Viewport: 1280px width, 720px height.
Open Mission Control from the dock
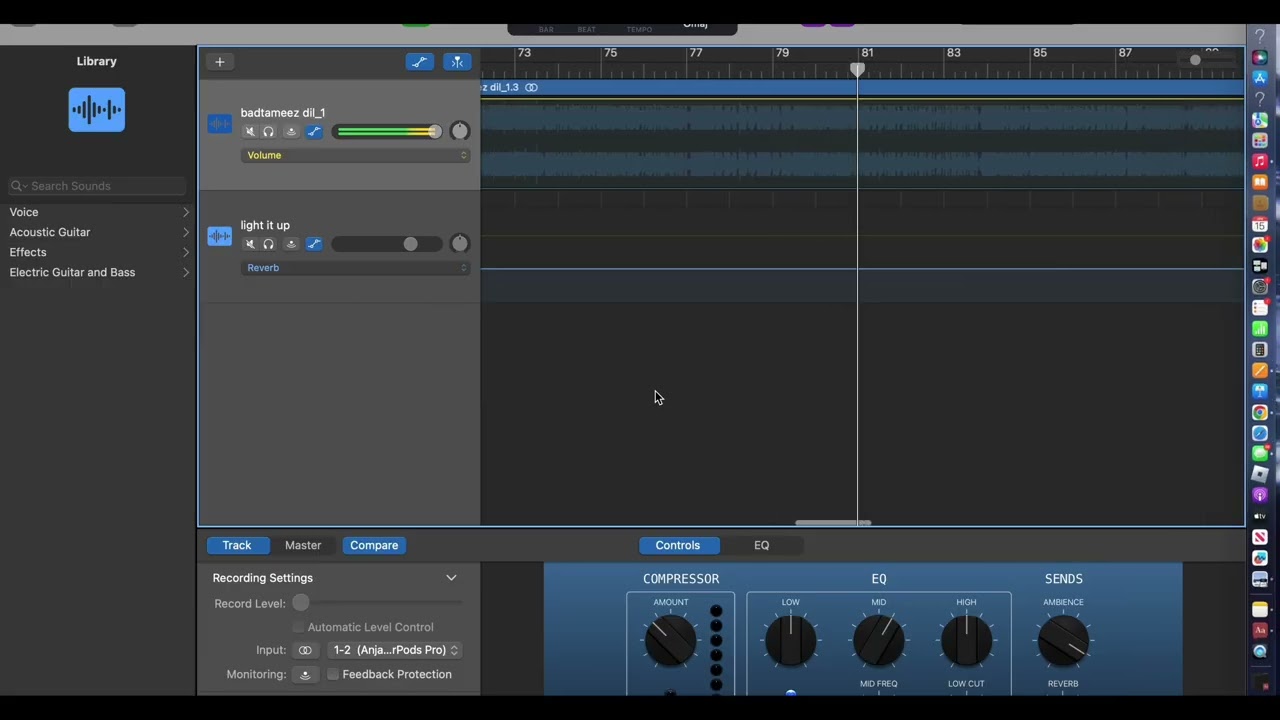pos(1260,266)
